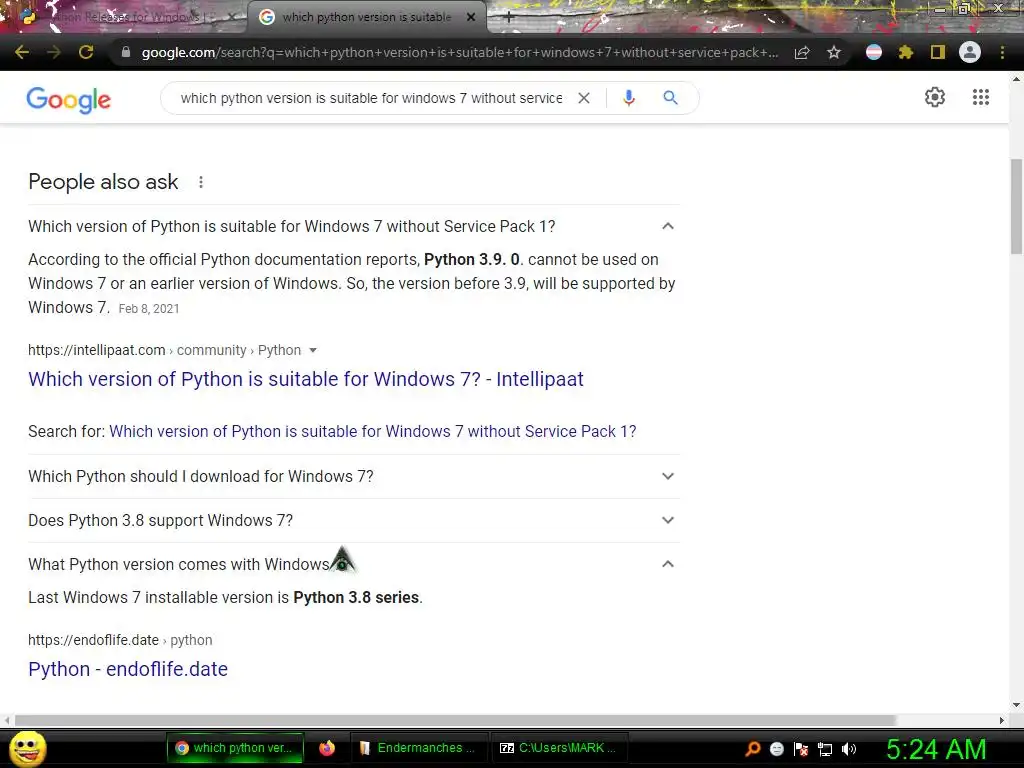This screenshot has height=768, width=1024.
Task: Open the 'Endermanches' taskbar window
Action: [x=417, y=748]
